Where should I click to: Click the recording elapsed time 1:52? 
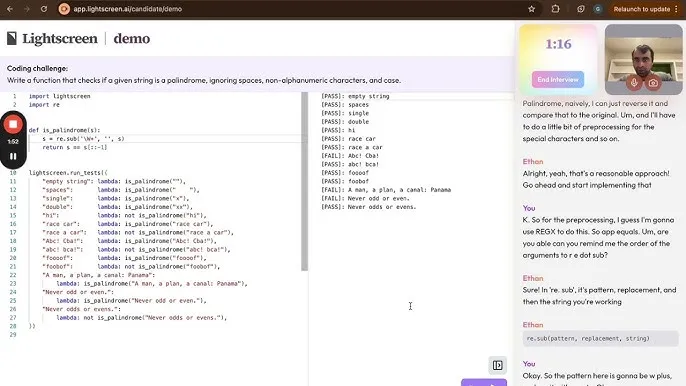(13, 142)
